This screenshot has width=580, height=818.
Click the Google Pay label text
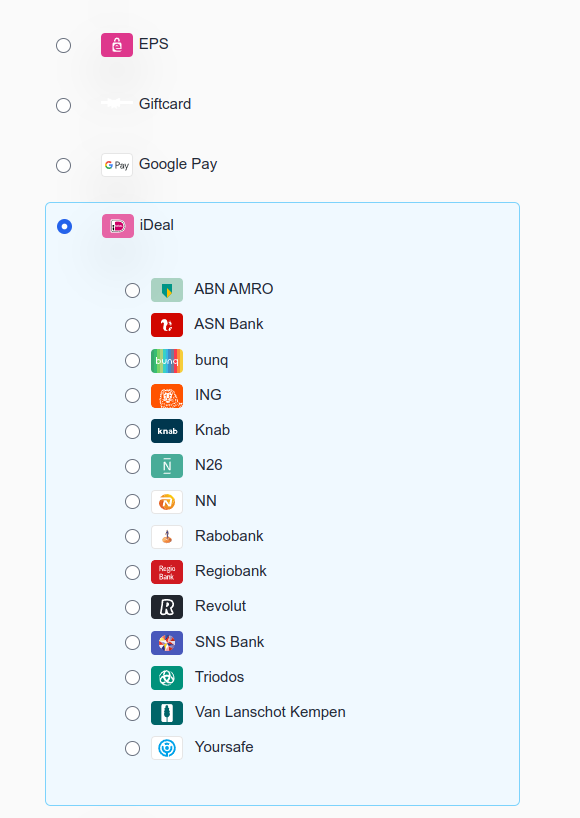(178, 164)
